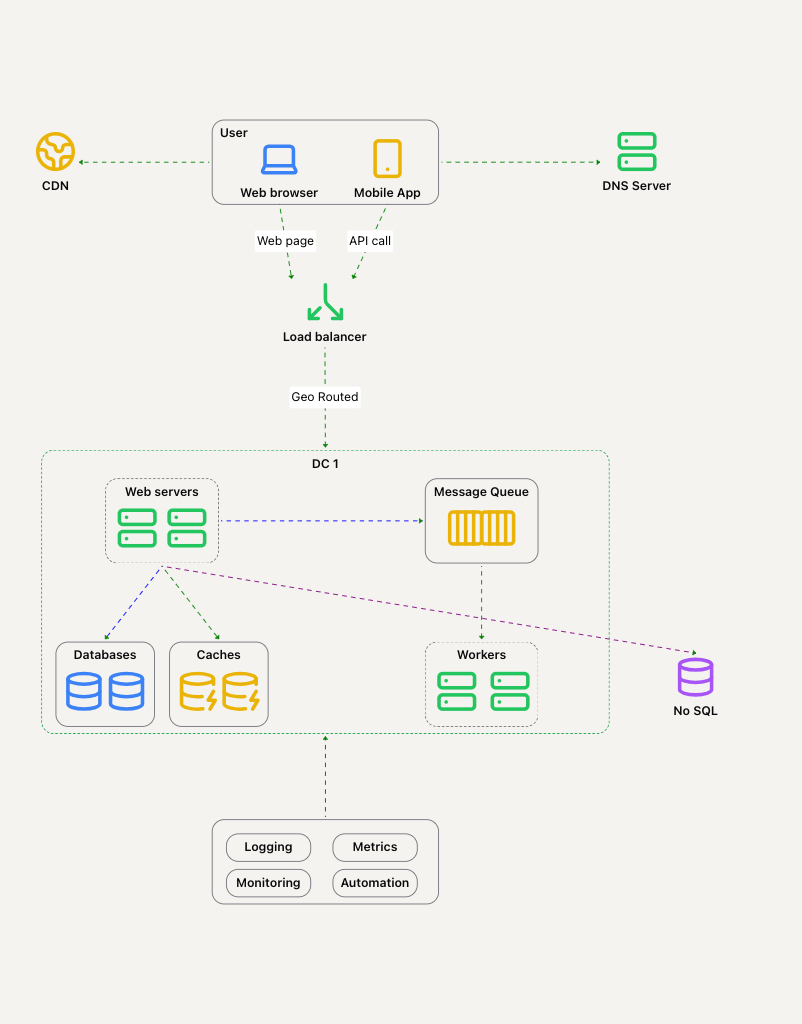Select the Mobile App phone icon

tap(387, 159)
